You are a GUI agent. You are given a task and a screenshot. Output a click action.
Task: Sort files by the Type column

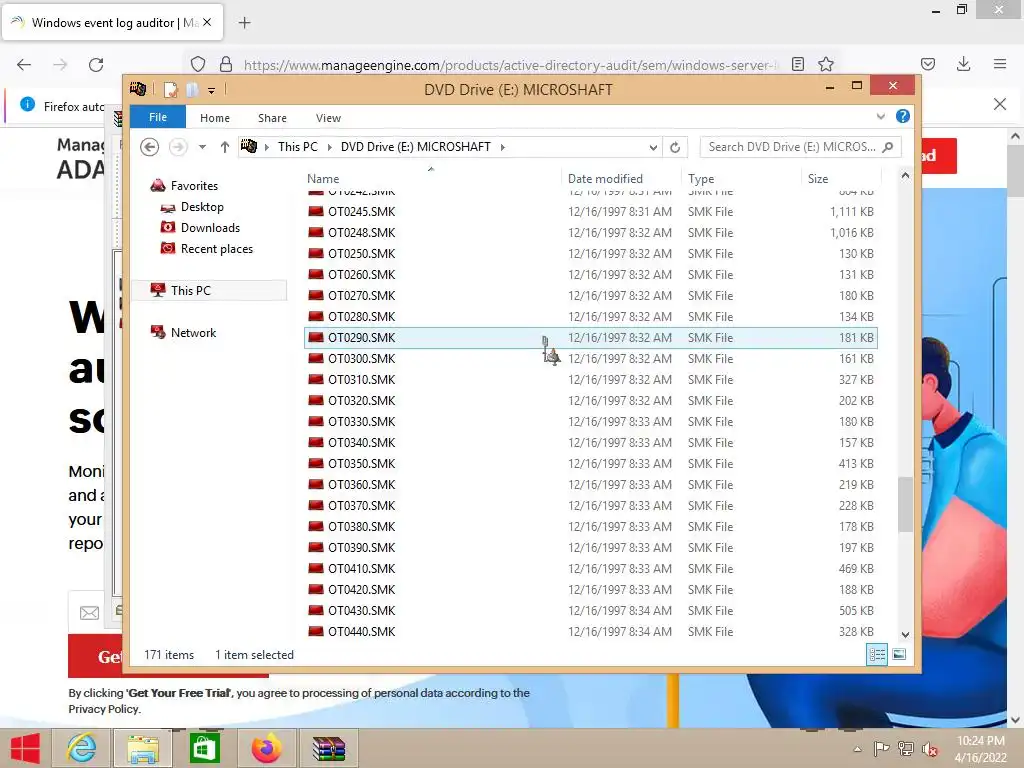(741, 178)
